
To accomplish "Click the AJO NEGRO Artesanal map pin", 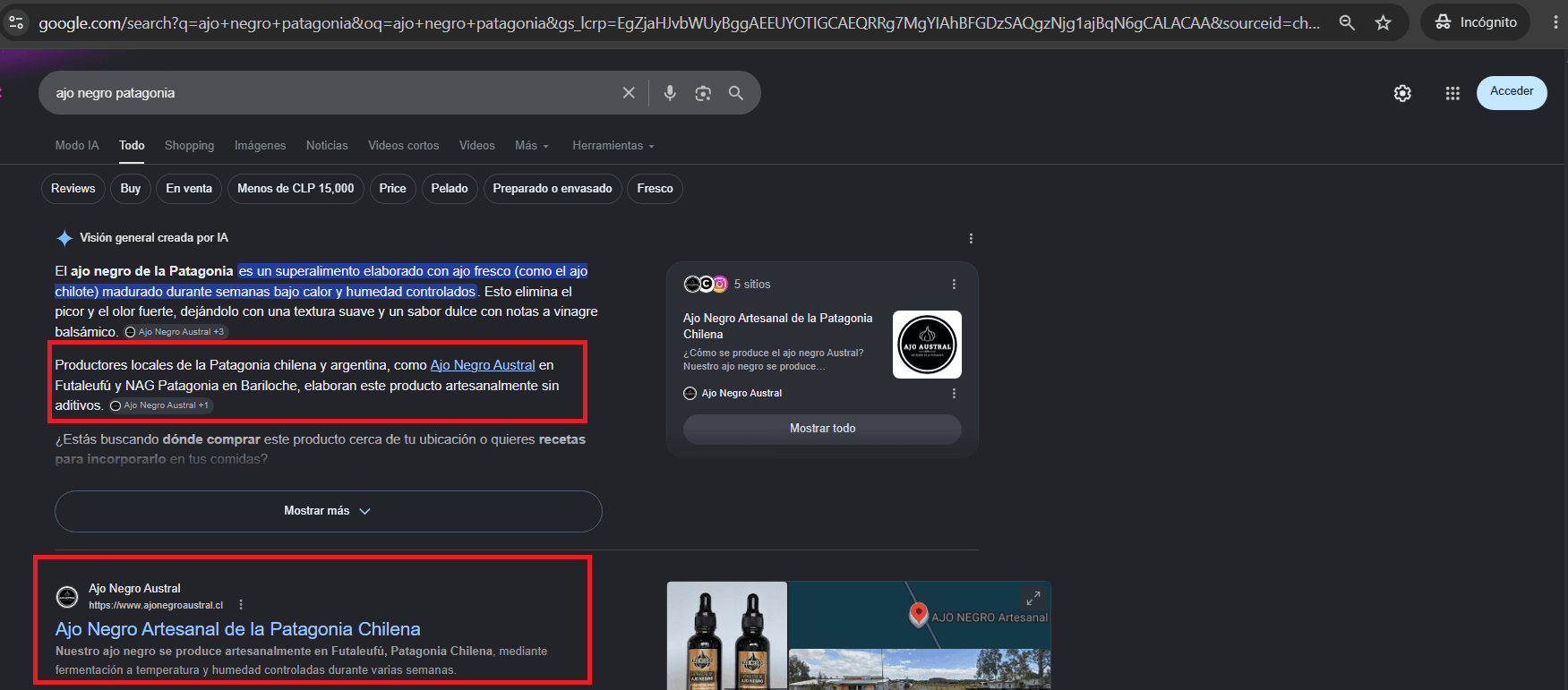I will 918,614.
